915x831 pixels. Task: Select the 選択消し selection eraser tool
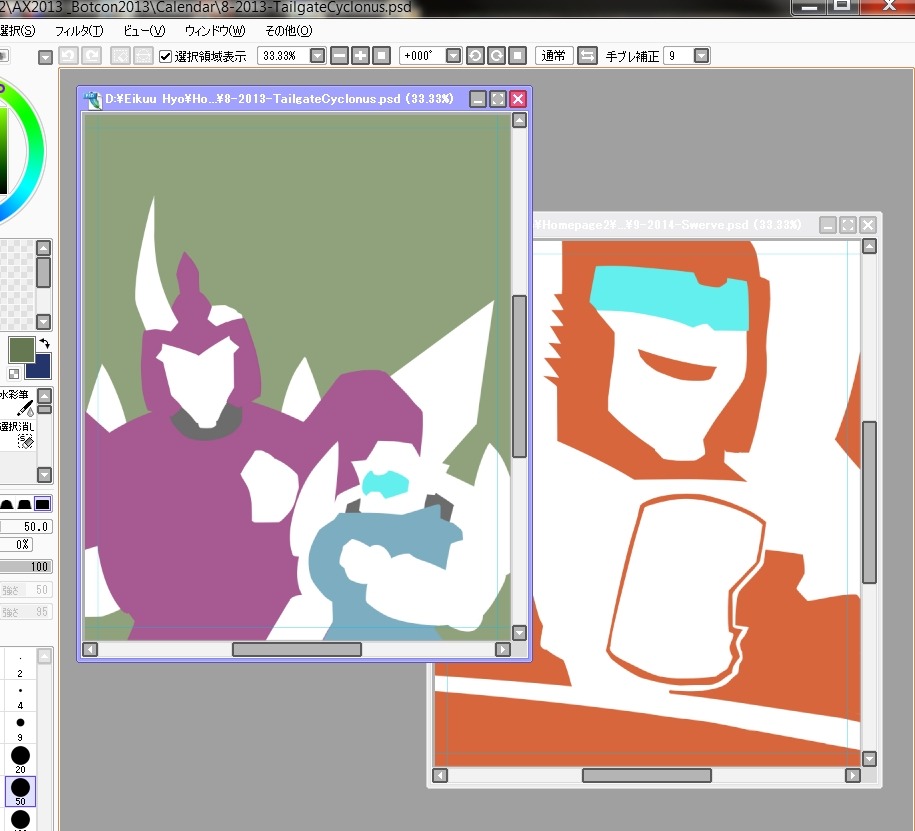[x=18, y=434]
